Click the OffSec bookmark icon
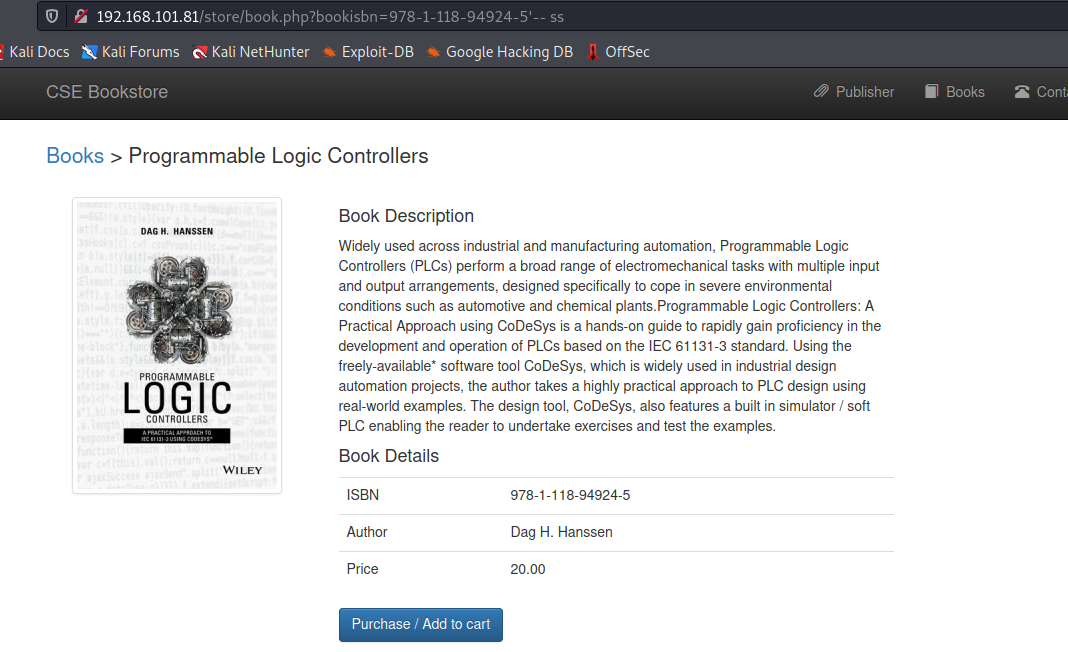 (x=593, y=52)
